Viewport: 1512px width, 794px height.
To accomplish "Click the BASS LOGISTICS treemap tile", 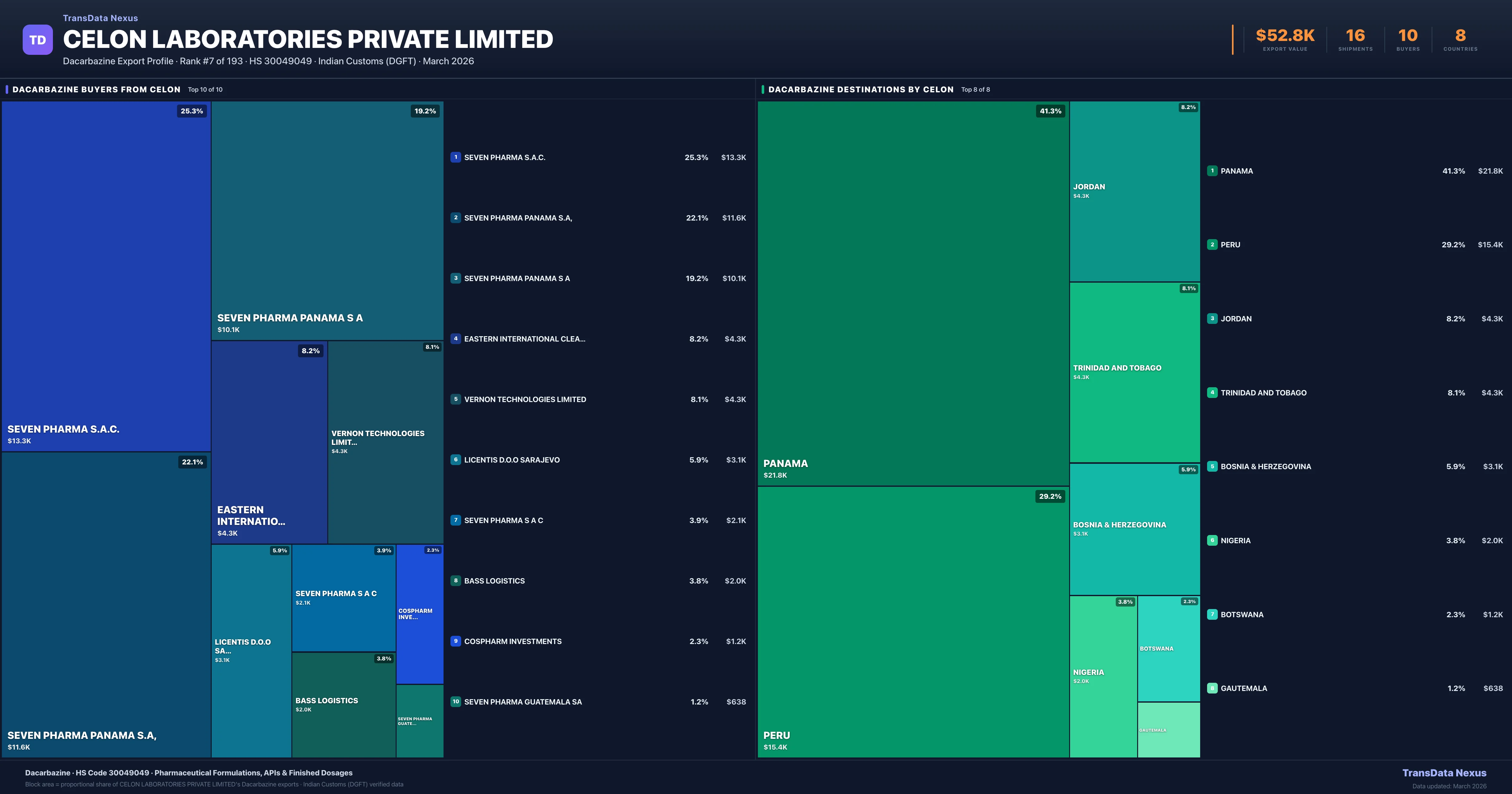I will pos(343,704).
